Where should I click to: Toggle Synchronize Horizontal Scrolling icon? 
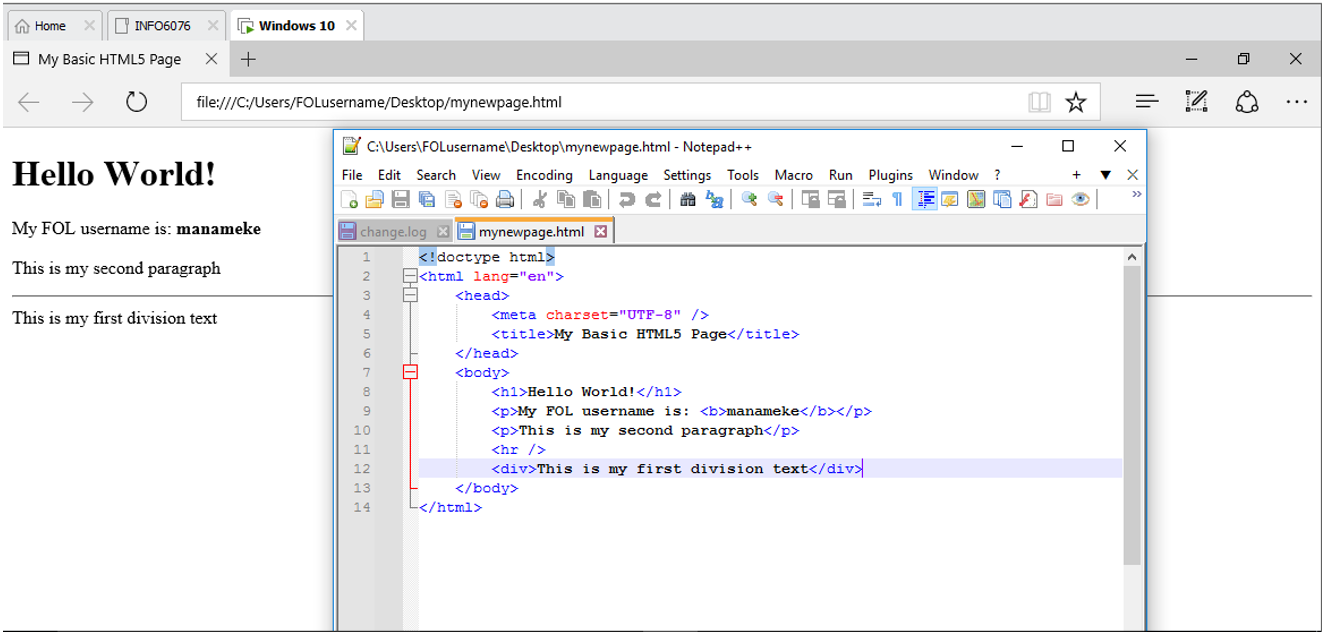click(x=837, y=200)
